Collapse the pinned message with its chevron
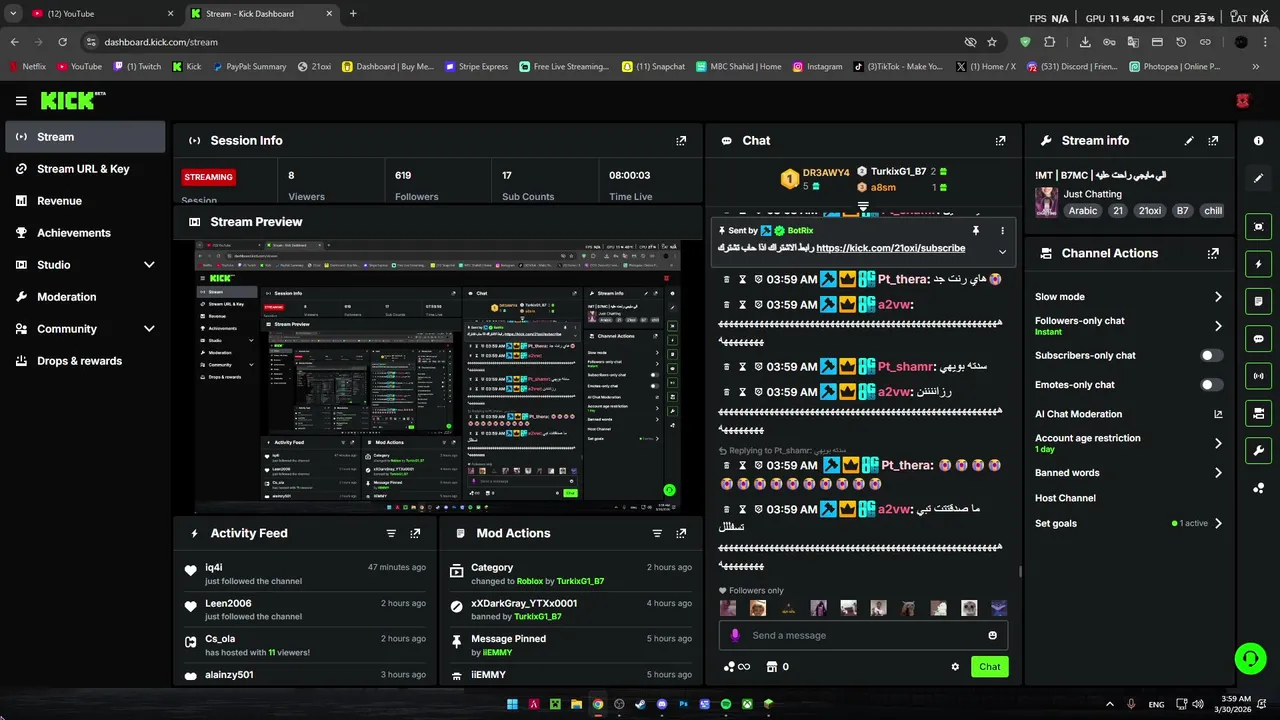The height and width of the screenshot is (720, 1280). (x=1002, y=252)
